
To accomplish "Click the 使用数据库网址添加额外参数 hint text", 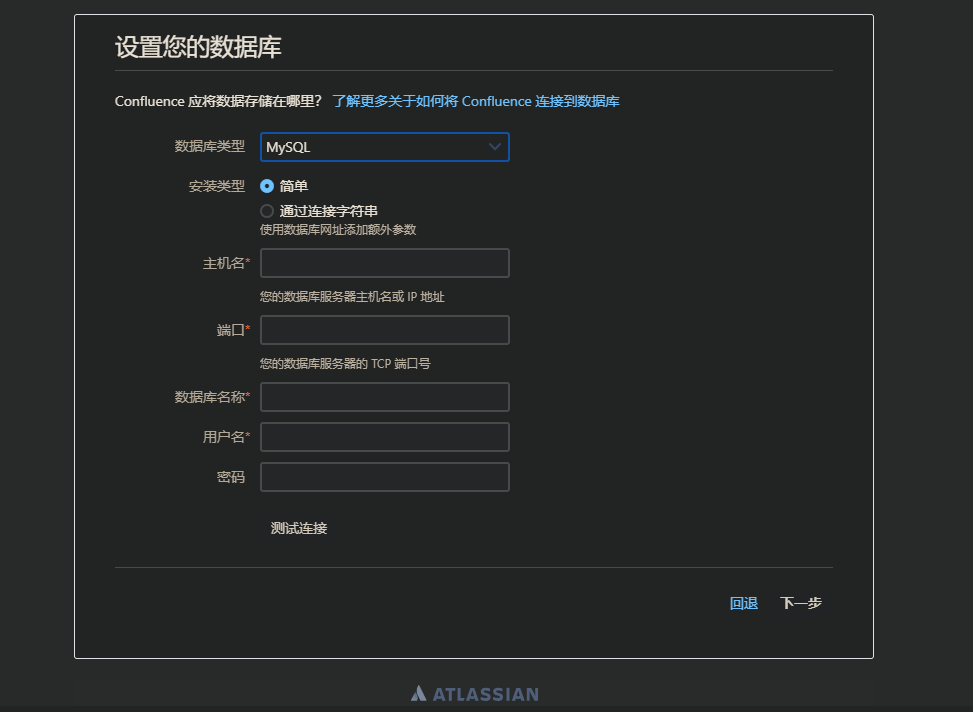I will (338, 230).
